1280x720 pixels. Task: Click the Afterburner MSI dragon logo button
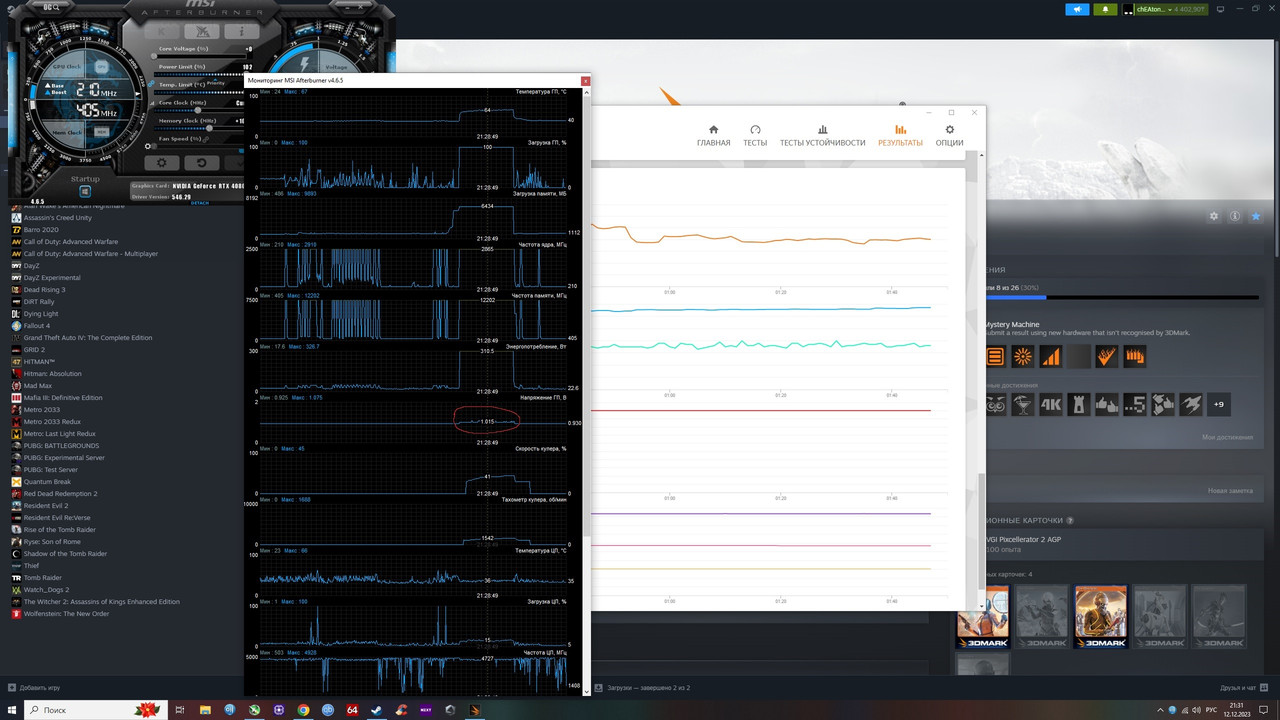point(202,31)
